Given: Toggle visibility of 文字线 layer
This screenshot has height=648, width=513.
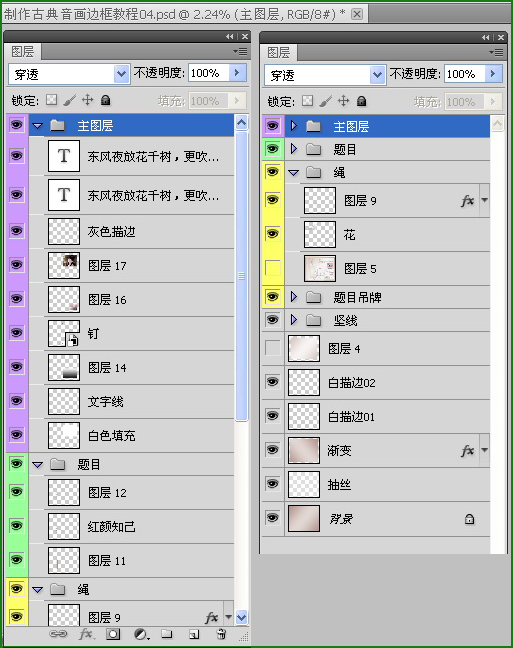Looking at the screenshot, I should (x=17, y=400).
